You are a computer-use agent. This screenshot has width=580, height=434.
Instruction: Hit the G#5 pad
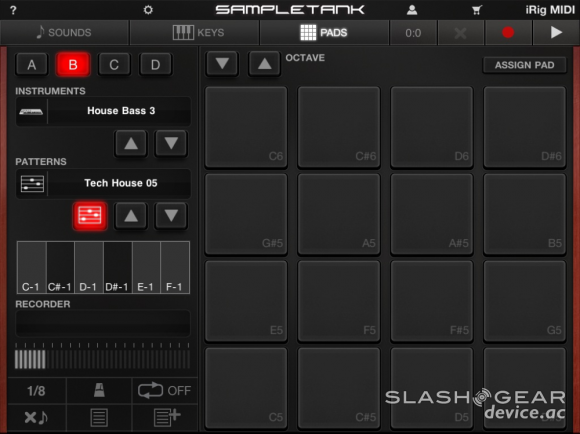246,214
